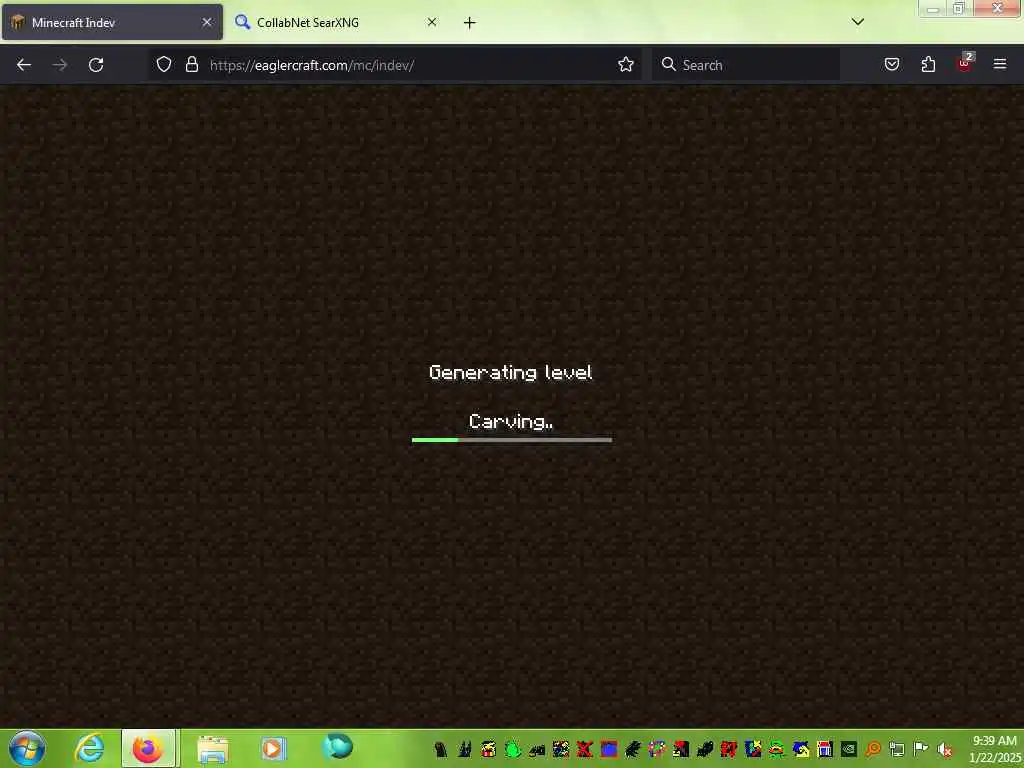Expand the list all tabs chevron

[858, 22]
